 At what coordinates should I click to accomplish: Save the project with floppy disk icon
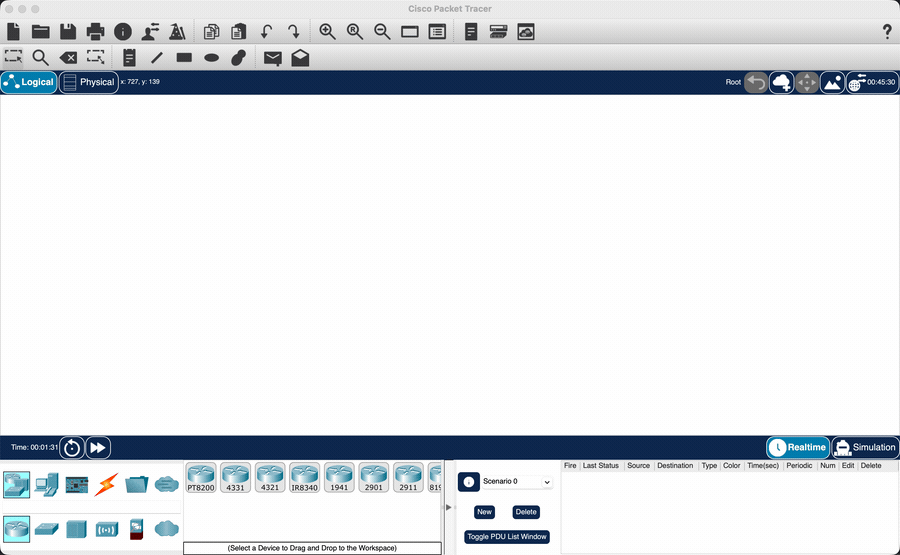68,32
